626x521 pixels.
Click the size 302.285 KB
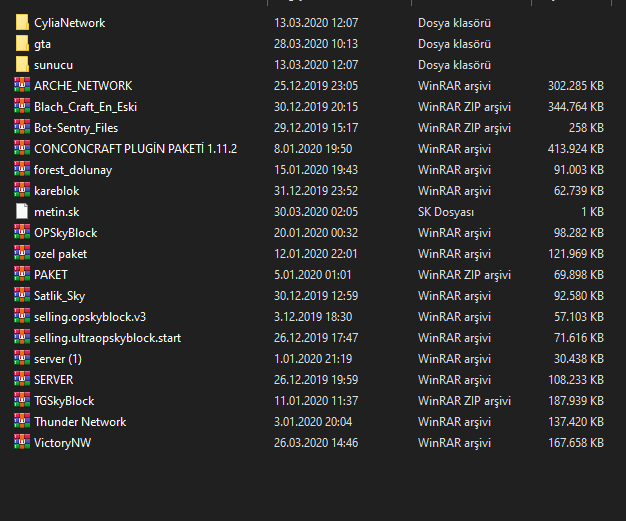click(x=576, y=86)
